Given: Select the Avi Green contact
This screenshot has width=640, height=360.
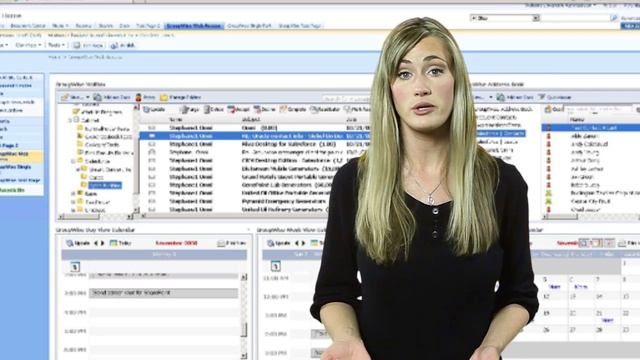Looking at the screenshot, I should (x=582, y=177).
